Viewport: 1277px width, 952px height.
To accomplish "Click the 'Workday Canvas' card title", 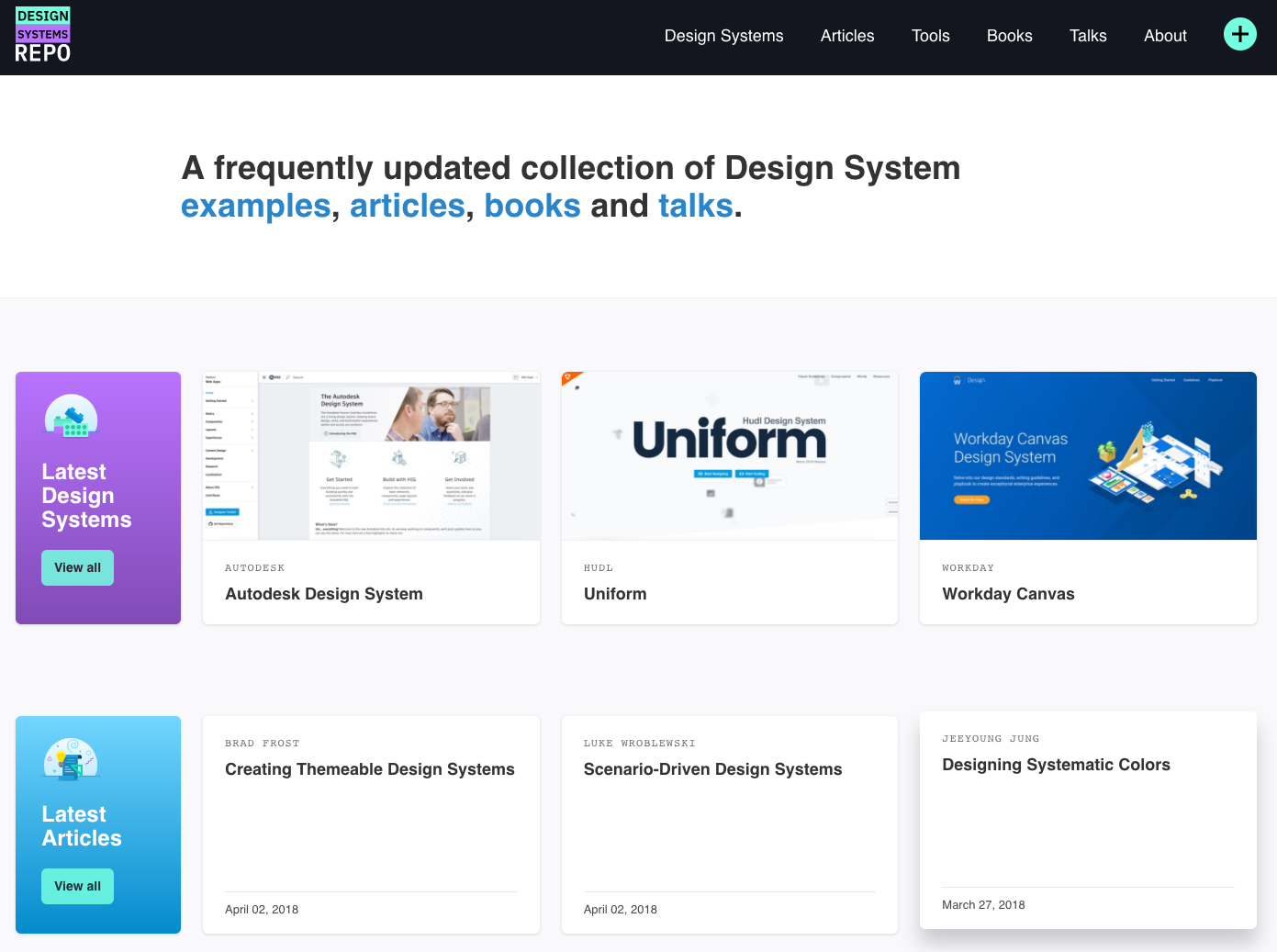I will pyautogui.click(x=1008, y=594).
